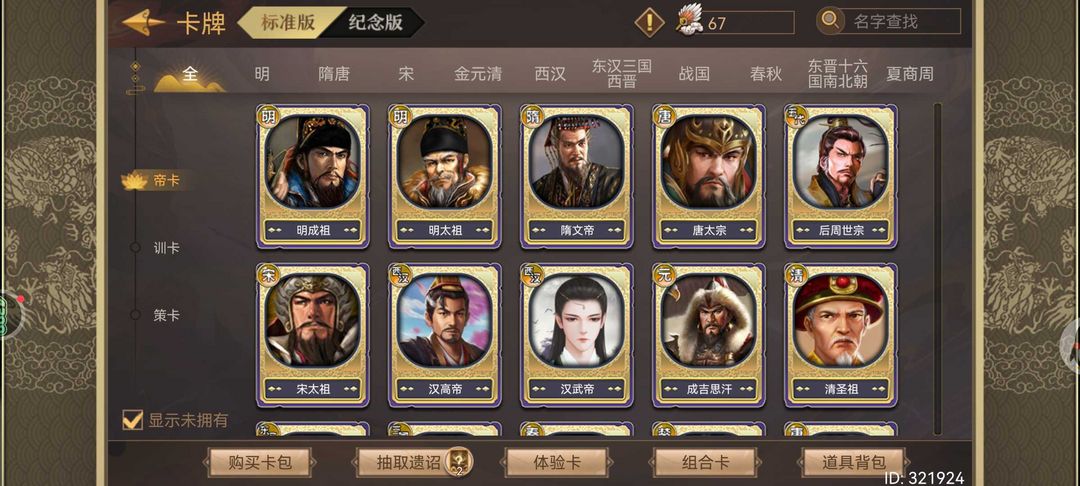1080x486 pixels.
Task: Switch to the 东汉三国西晋 tab
Action: (622, 74)
